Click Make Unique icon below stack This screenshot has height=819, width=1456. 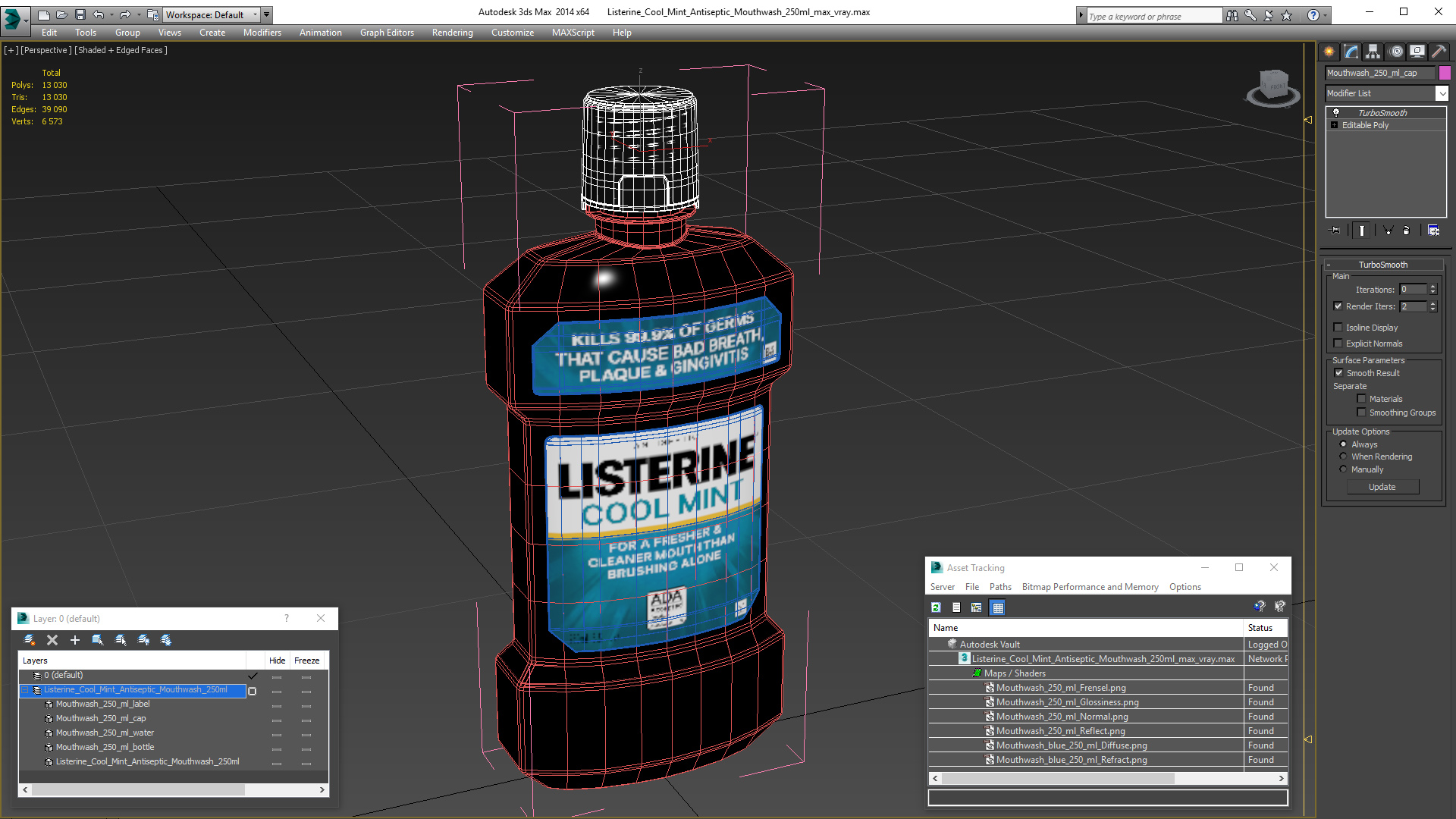[x=1388, y=231]
